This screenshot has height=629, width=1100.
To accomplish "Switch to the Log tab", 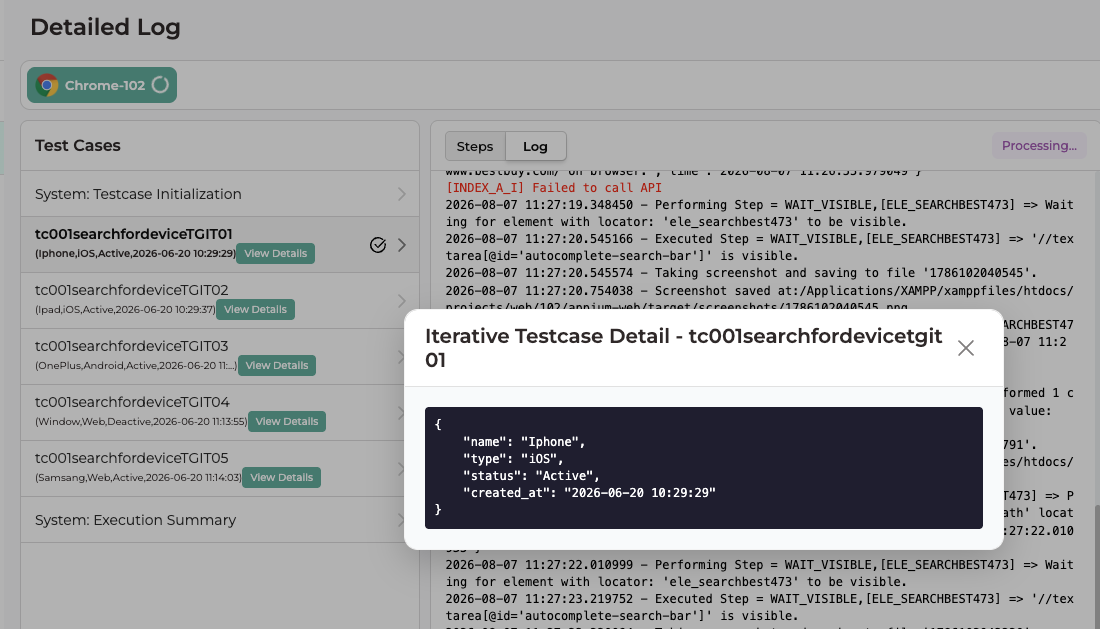I will (x=535, y=147).
